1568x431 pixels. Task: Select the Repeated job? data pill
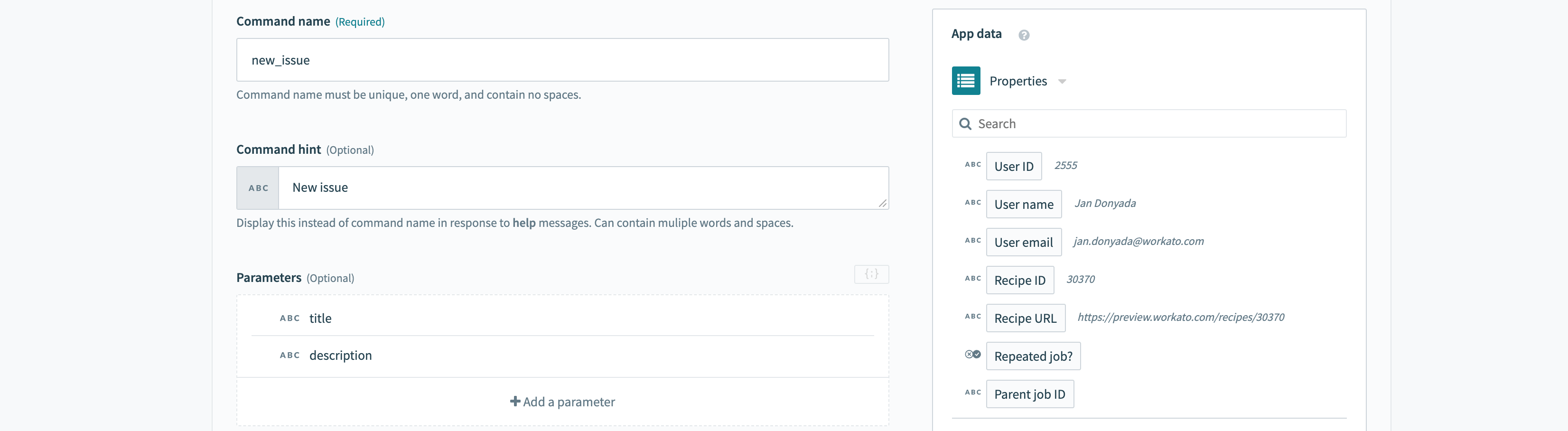(x=1033, y=356)
